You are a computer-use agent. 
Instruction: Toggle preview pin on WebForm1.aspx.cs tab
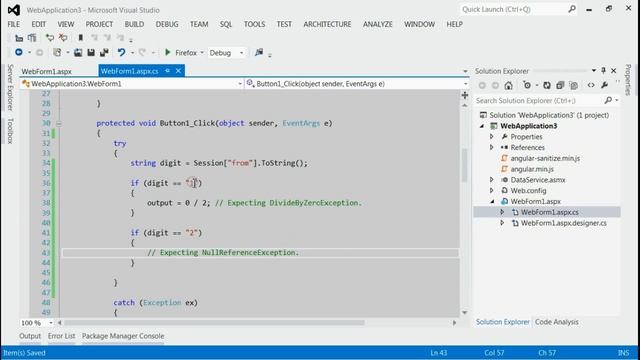pyautogui.click(x=167, y=71)
